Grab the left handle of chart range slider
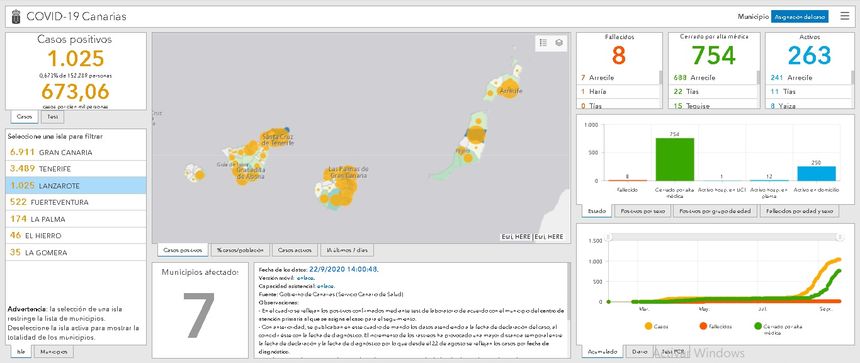This screenshot has width=860, height=363. (x=608, y=237)
